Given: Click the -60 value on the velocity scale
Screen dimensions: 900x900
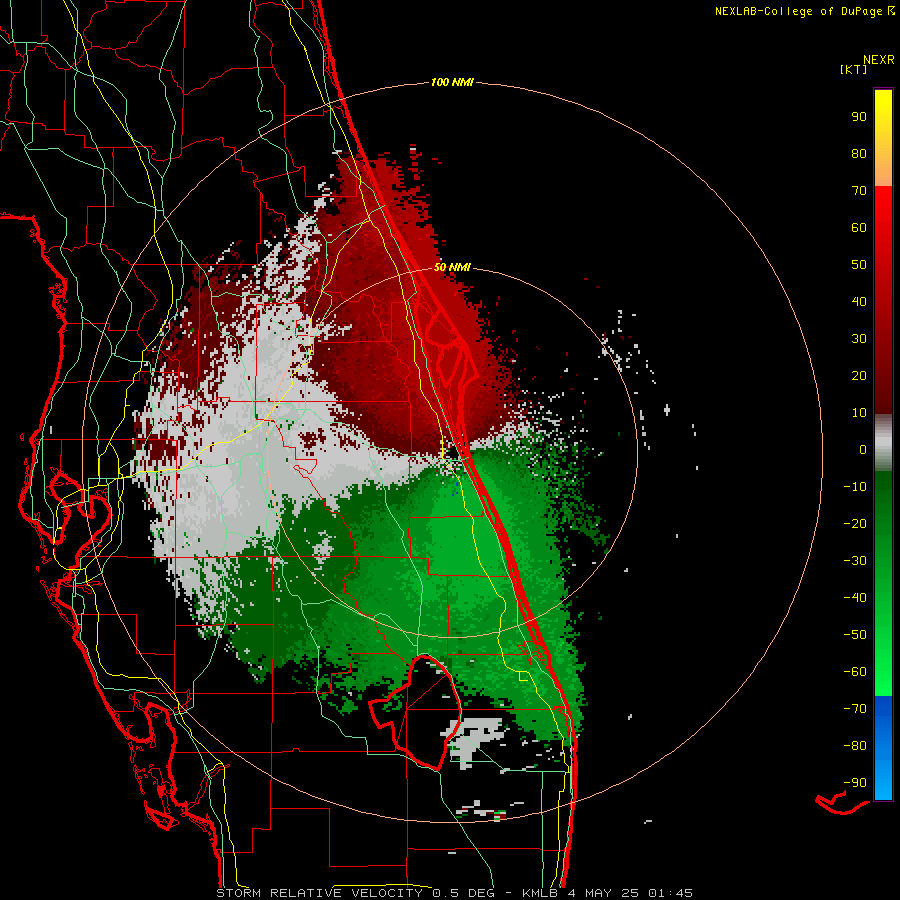Looking at the screenshot, I should [855, 672].
